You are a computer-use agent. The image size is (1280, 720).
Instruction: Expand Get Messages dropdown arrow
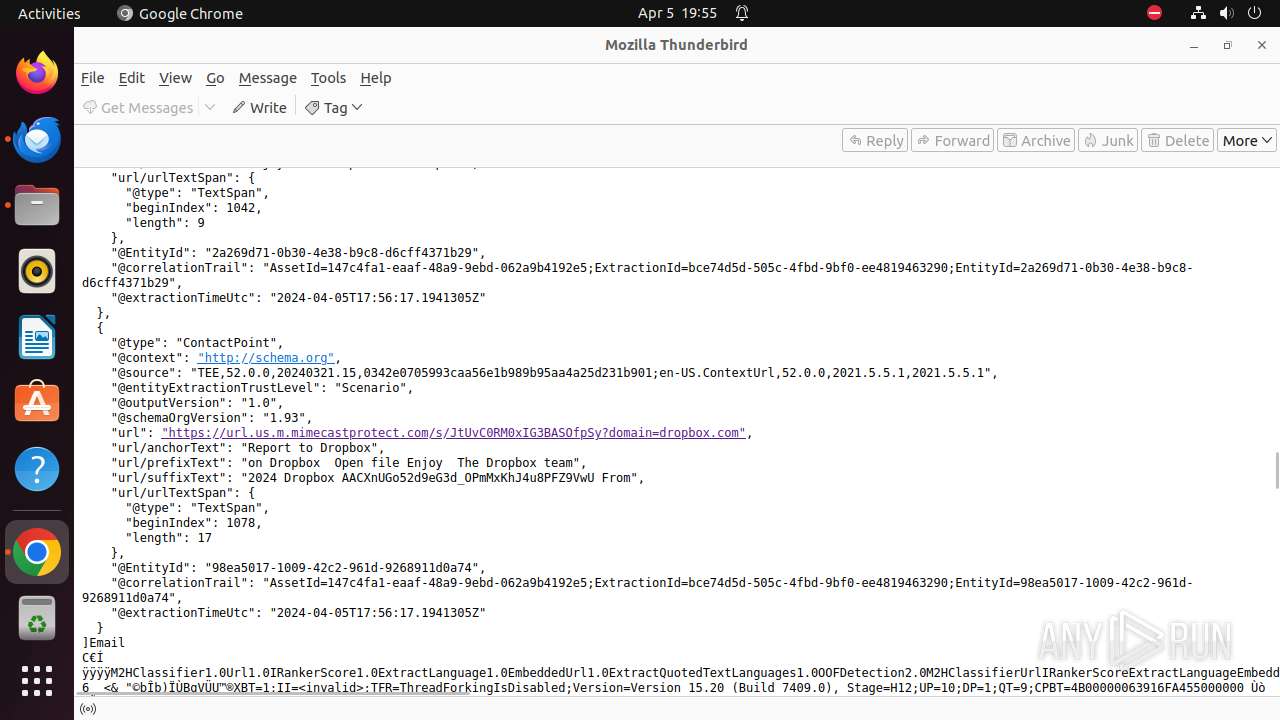(x=210, y=108)
